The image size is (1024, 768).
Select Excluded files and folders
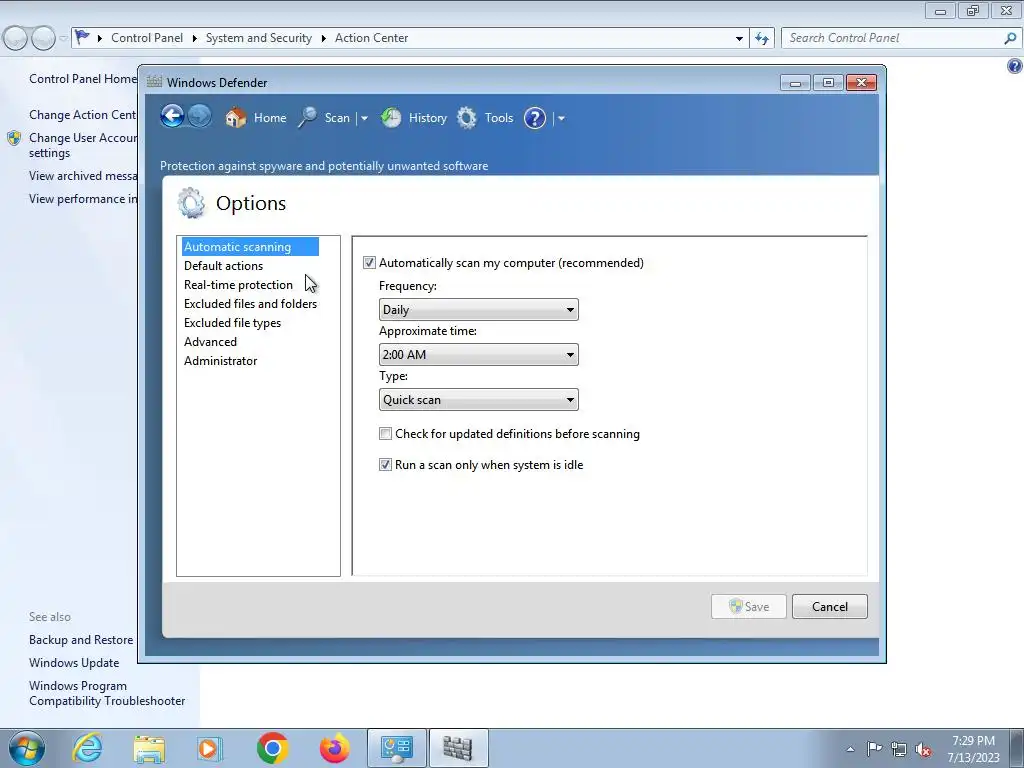point(250,304)
